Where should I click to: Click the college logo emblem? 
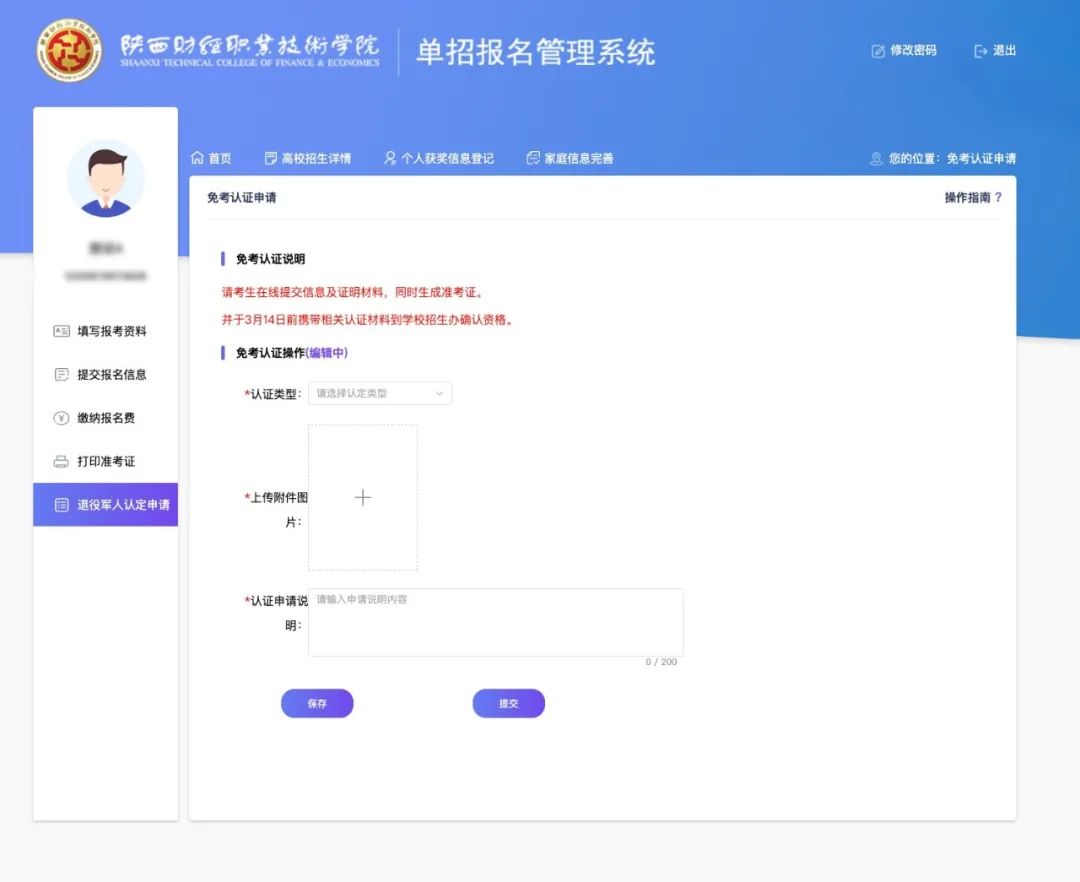coord(70,50)
